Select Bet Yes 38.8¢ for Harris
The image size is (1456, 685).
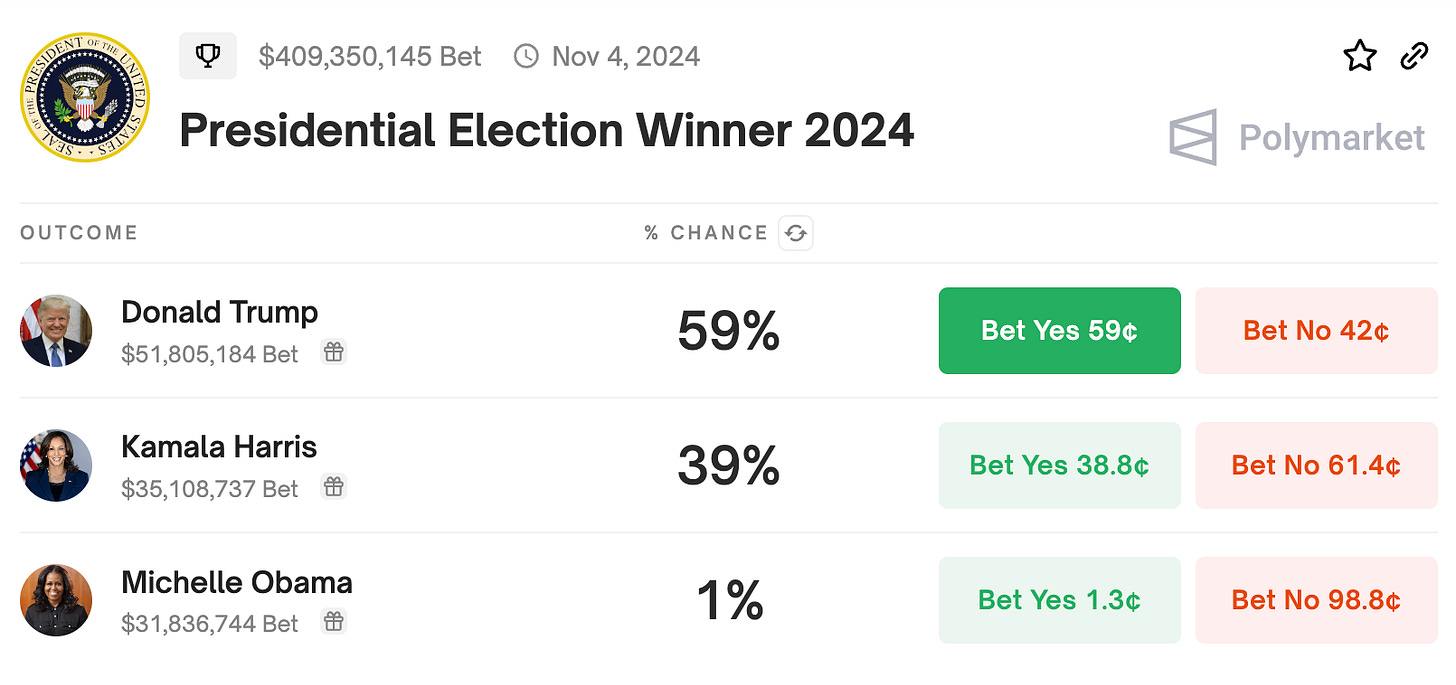(1059, 465)
